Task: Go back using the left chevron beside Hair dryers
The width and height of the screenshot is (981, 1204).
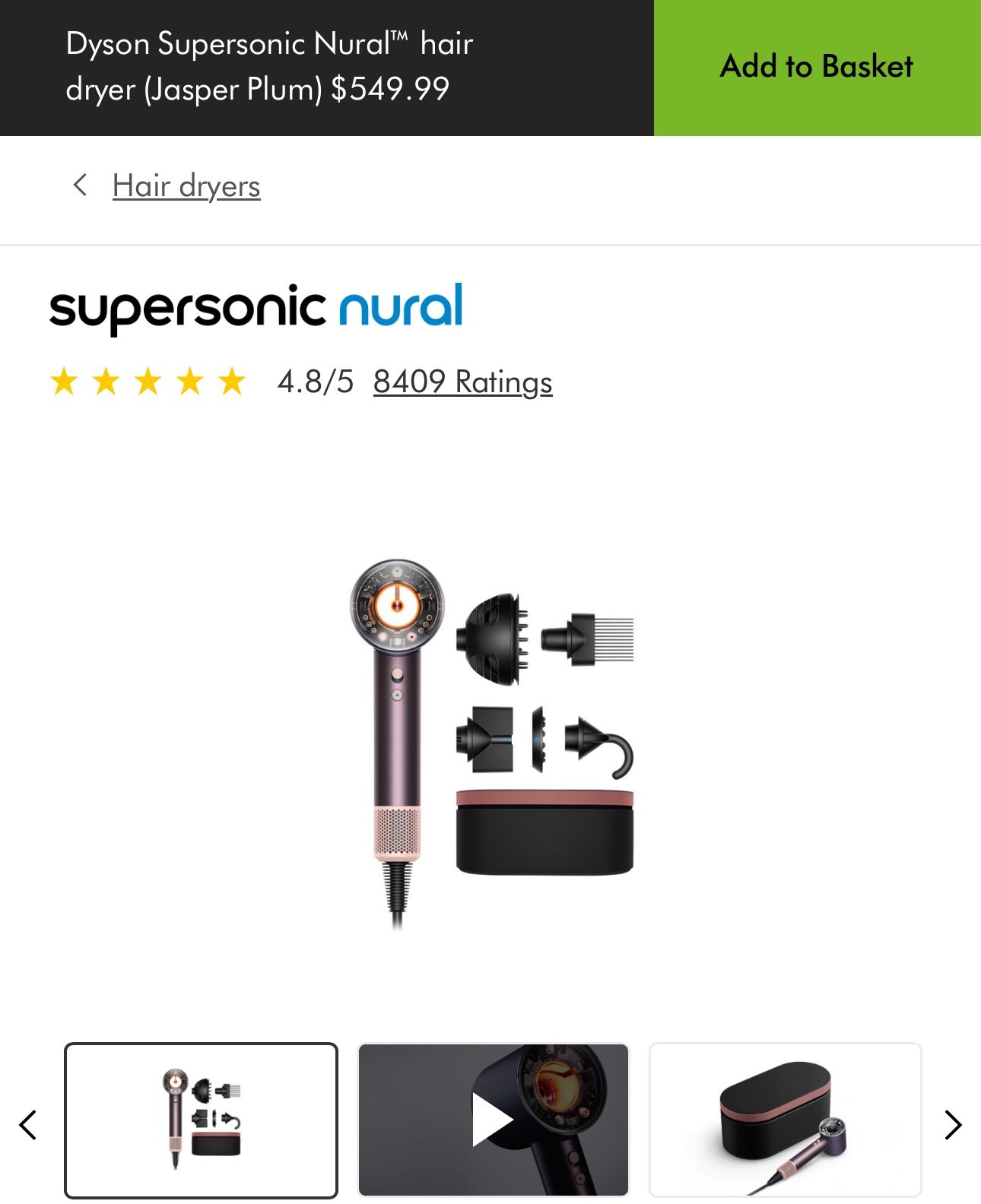Action: (x=80, y=185)
